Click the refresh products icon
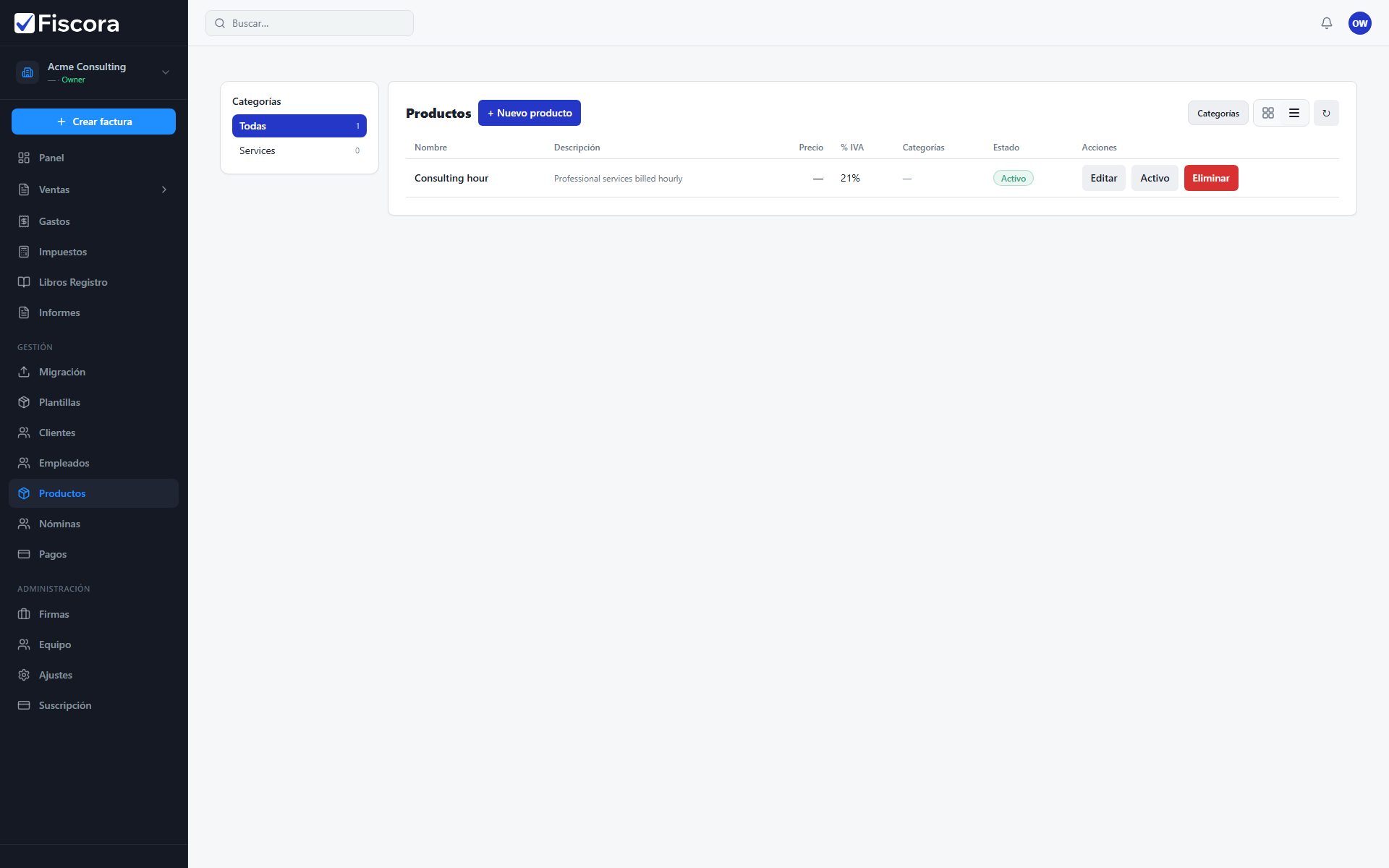This screenshot has height=868, width=1389. (x=1326, y=113)
